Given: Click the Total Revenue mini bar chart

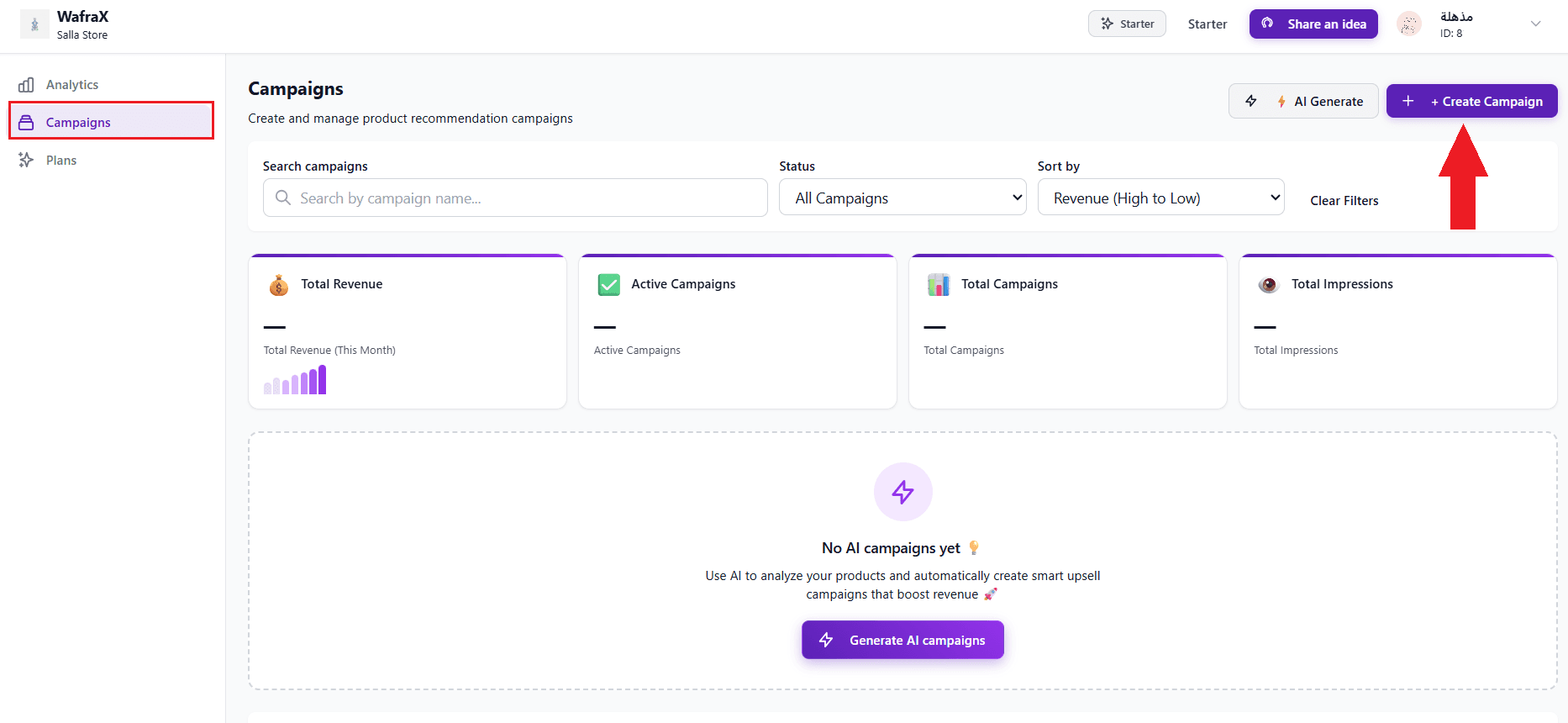Looking at the screenshot, I should 295,381.
